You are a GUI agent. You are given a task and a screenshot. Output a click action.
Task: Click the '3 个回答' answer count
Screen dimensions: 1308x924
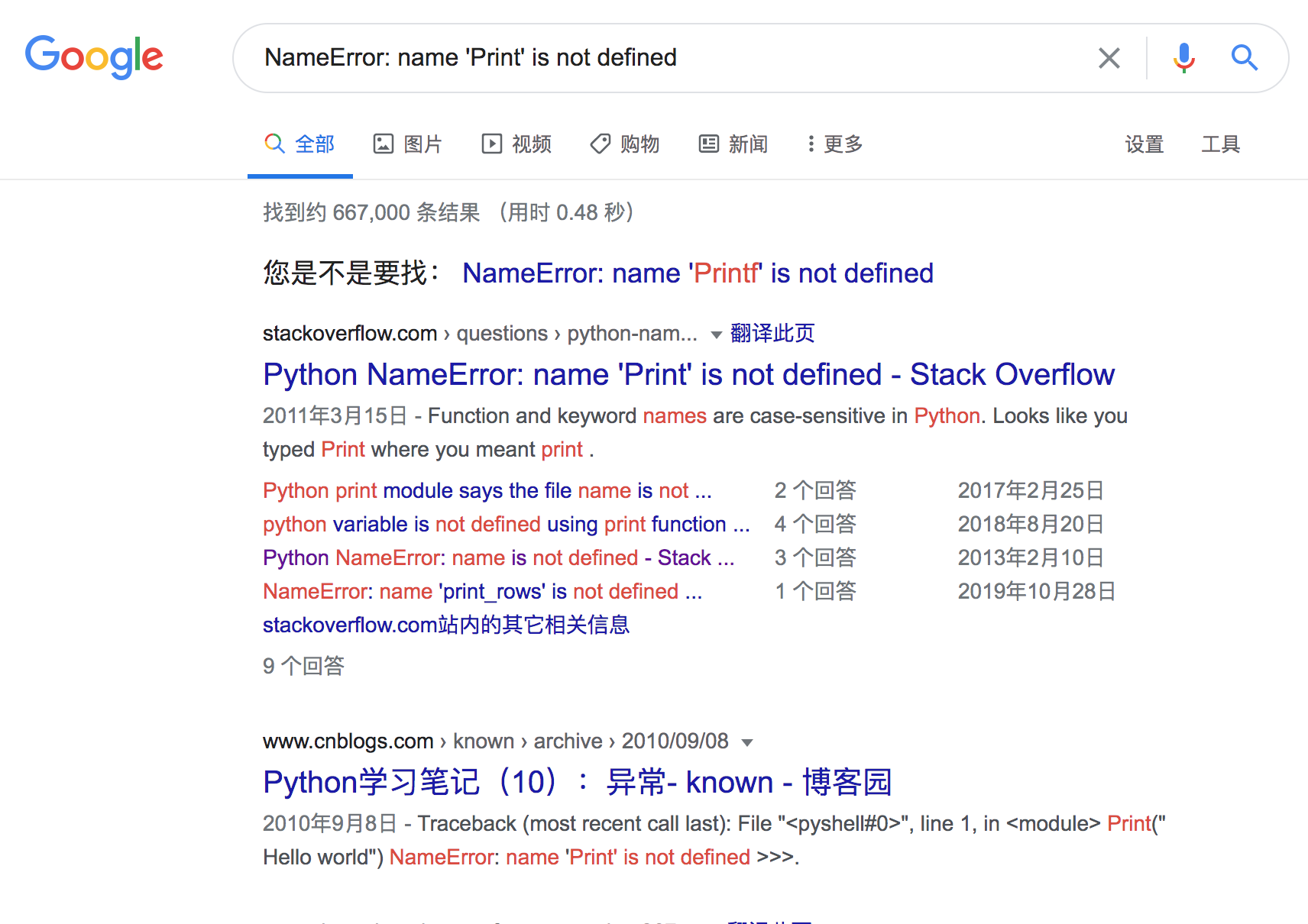click(815, 557)
